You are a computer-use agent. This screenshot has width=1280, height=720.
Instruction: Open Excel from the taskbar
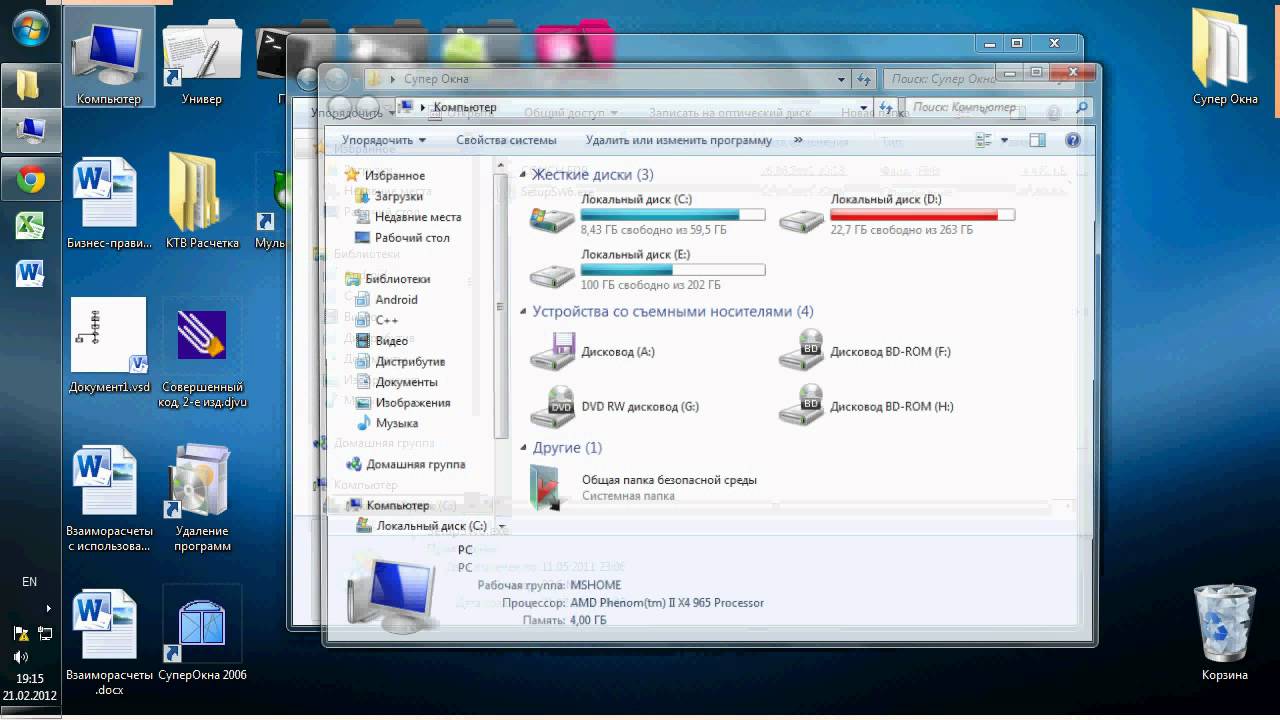click(x=30, y=226)
